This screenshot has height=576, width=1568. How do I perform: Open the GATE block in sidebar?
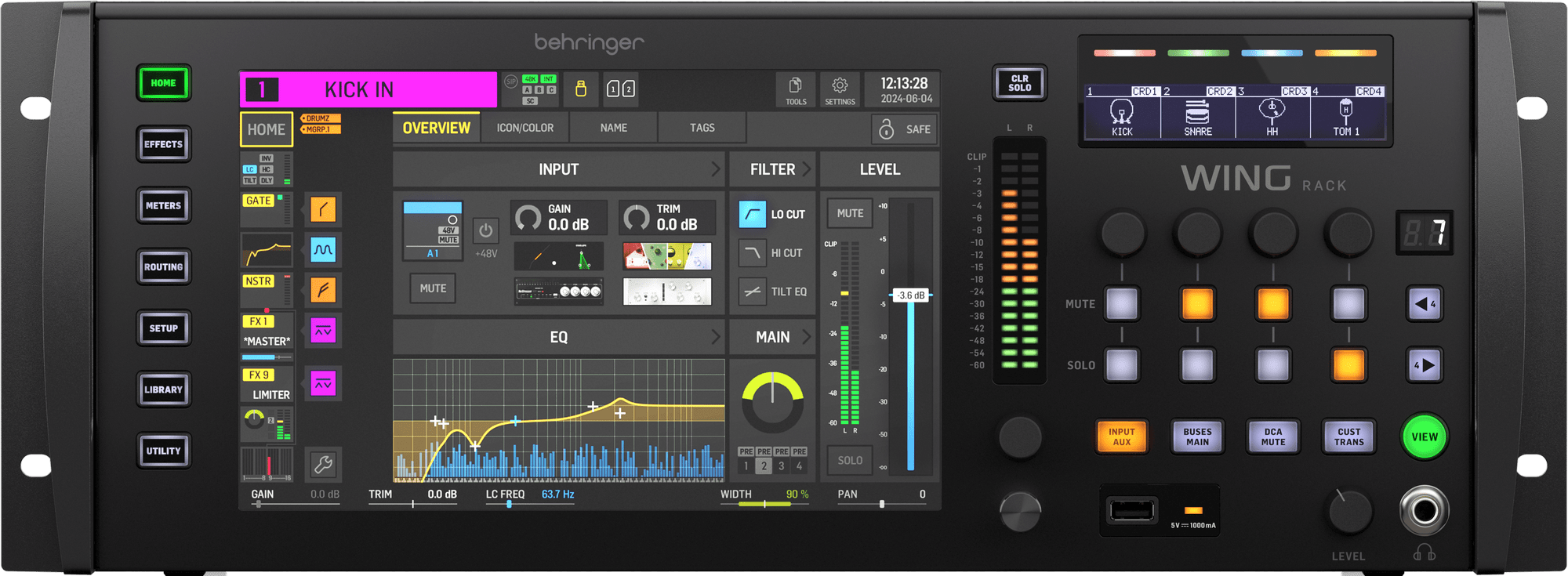click(267, 209)
